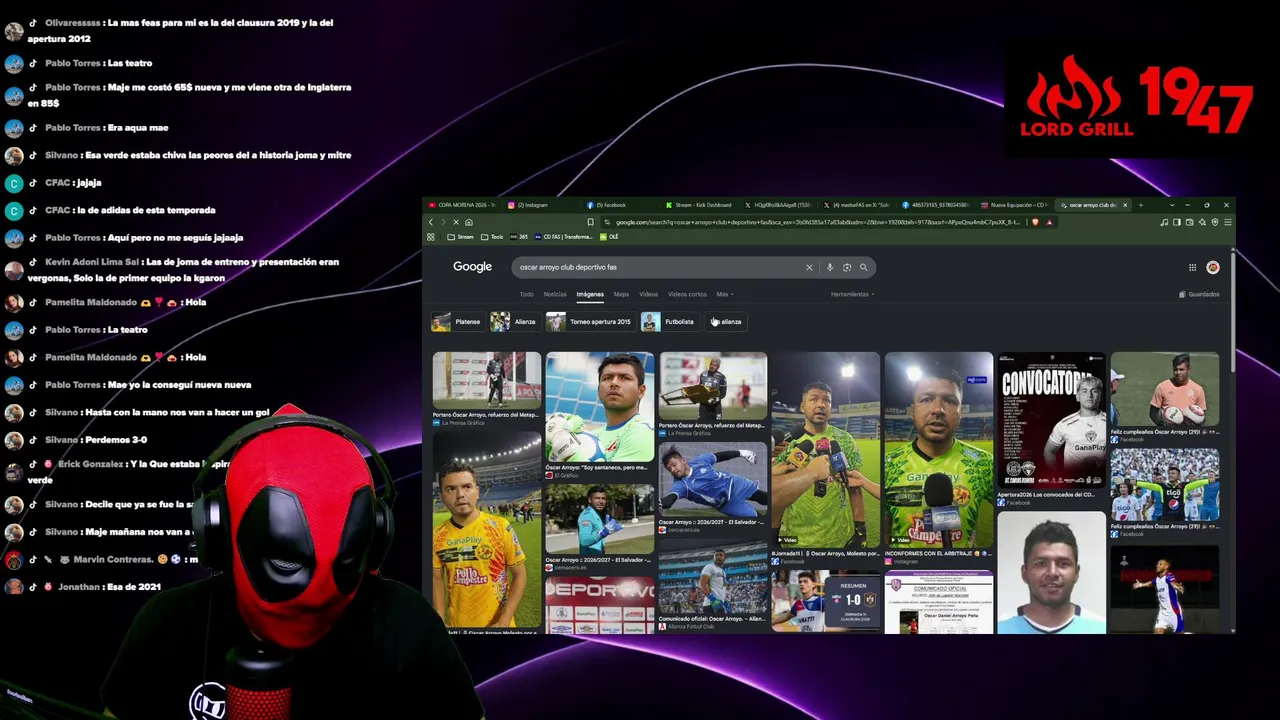Select the Todo search filter
1280x720 pixels.
526,294
